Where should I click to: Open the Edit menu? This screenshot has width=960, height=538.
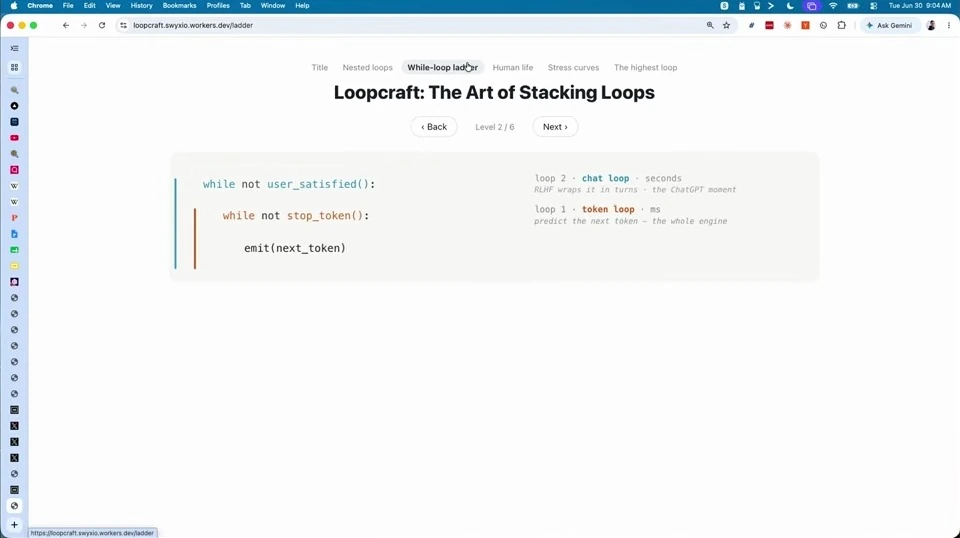[89, 6]
